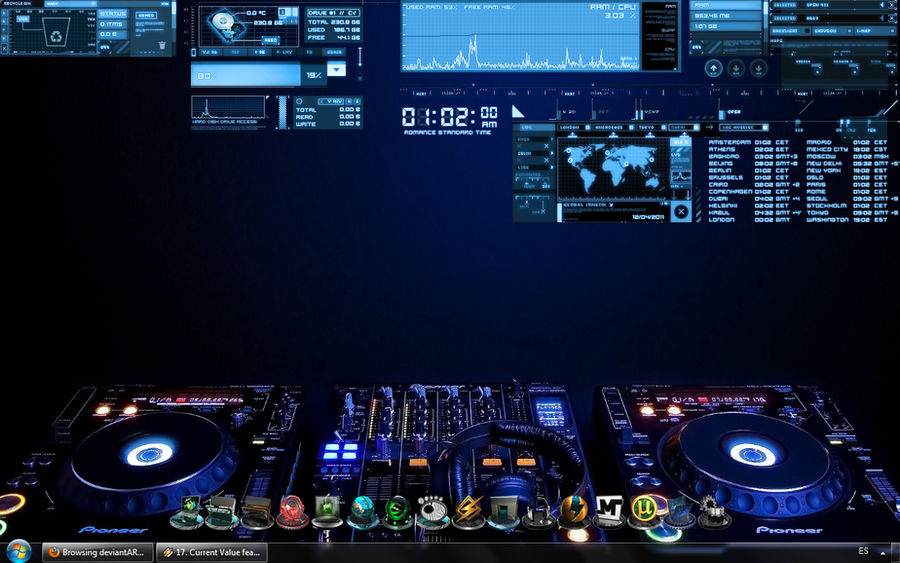Click the 'DRIVE #1 // C:\' label
Screen dimensions: 900x563
(333, 13)
